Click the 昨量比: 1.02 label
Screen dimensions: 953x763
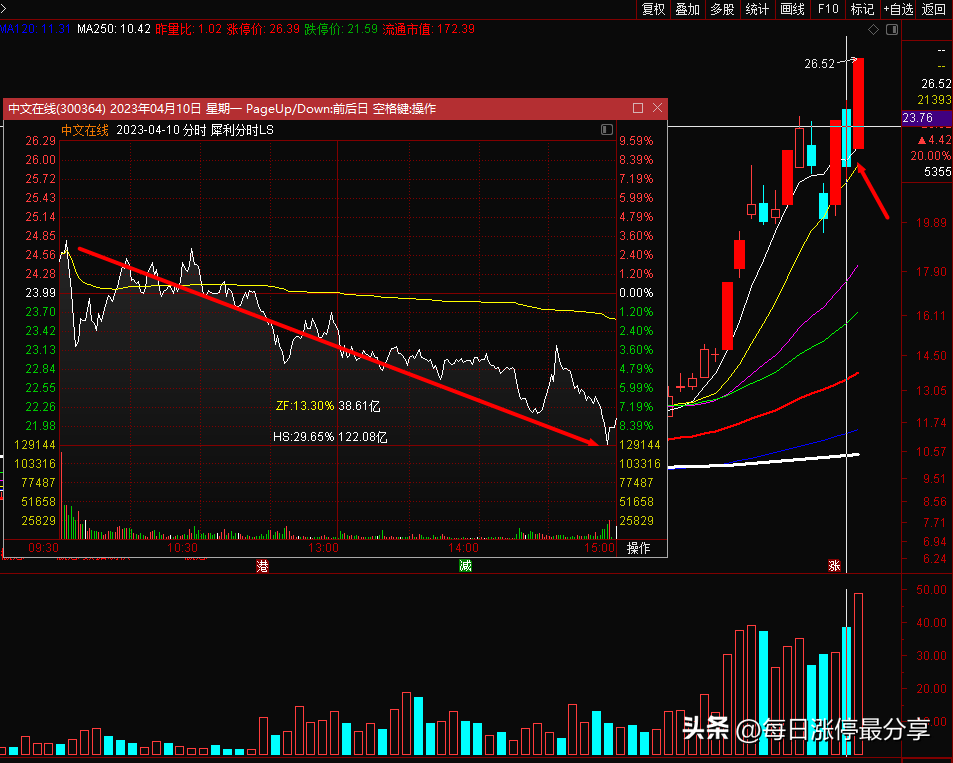point(188,29)
